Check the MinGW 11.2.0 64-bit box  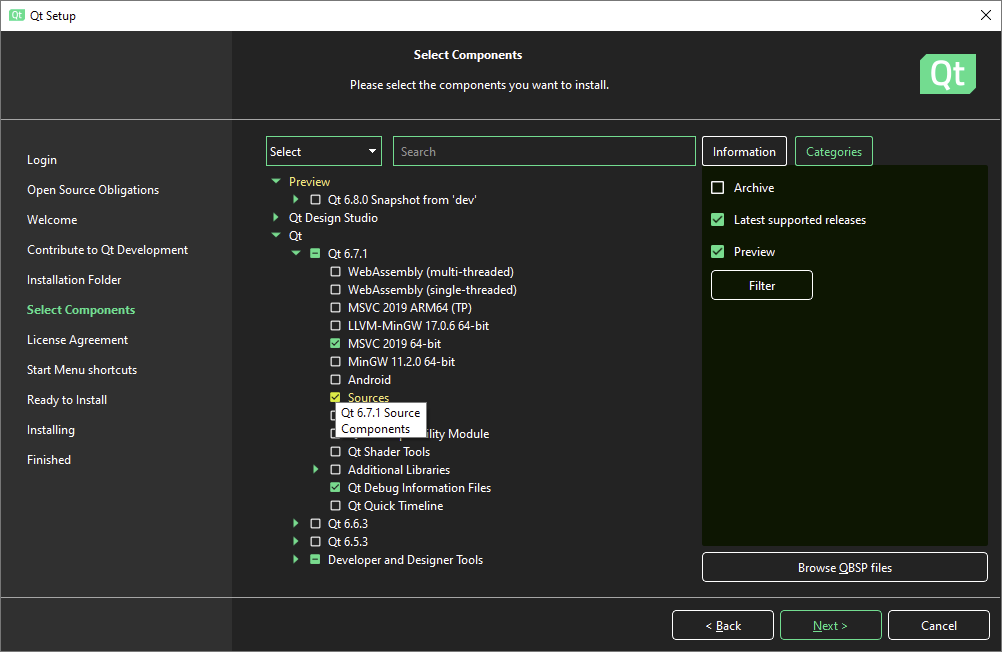336,362
